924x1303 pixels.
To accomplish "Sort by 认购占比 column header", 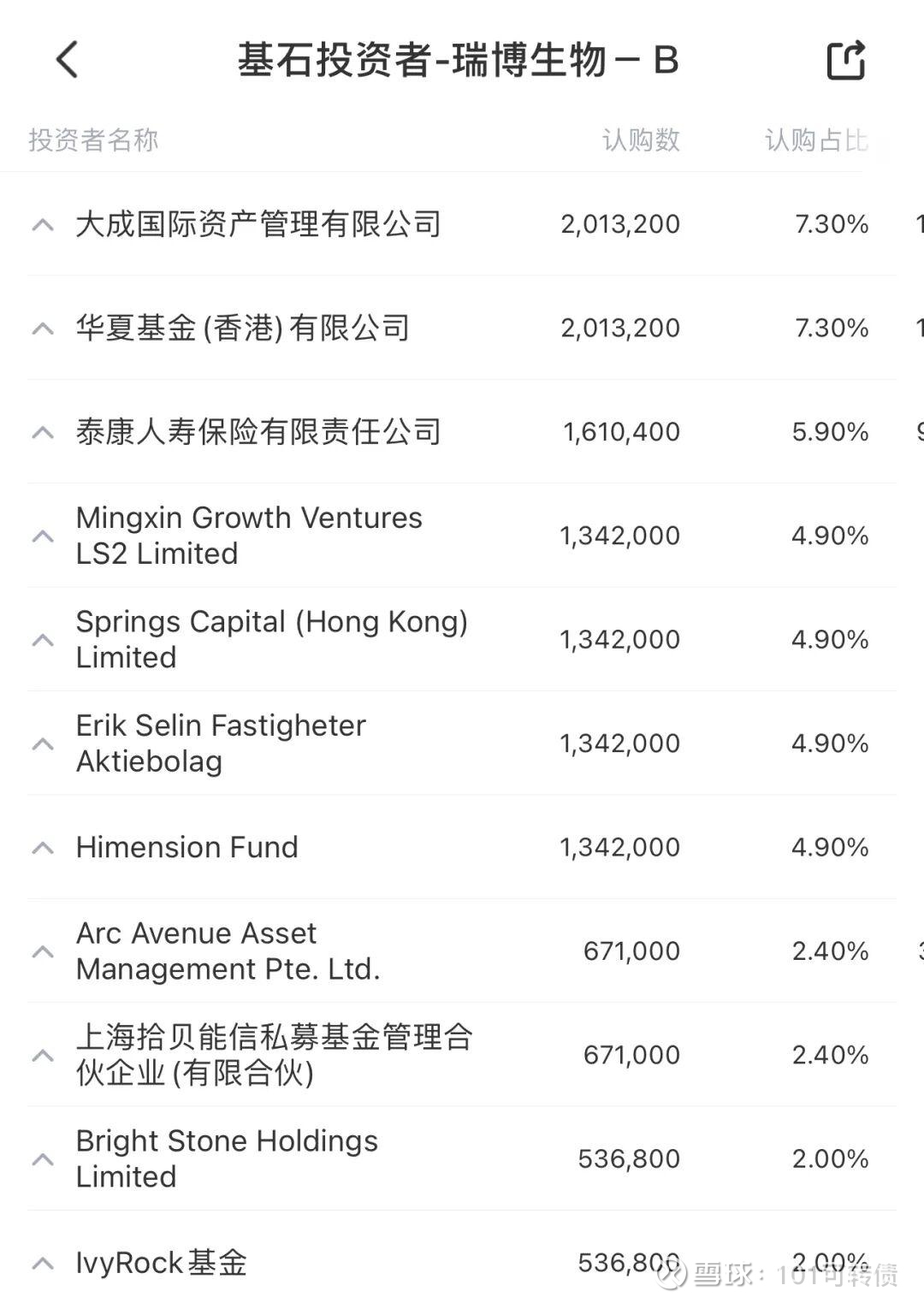I will 816,140.
